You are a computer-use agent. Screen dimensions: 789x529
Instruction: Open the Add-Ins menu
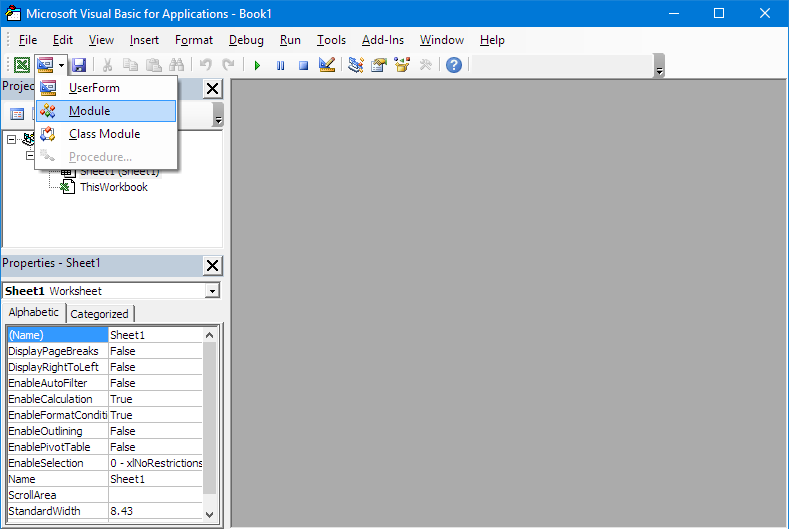tap(383, 40)
